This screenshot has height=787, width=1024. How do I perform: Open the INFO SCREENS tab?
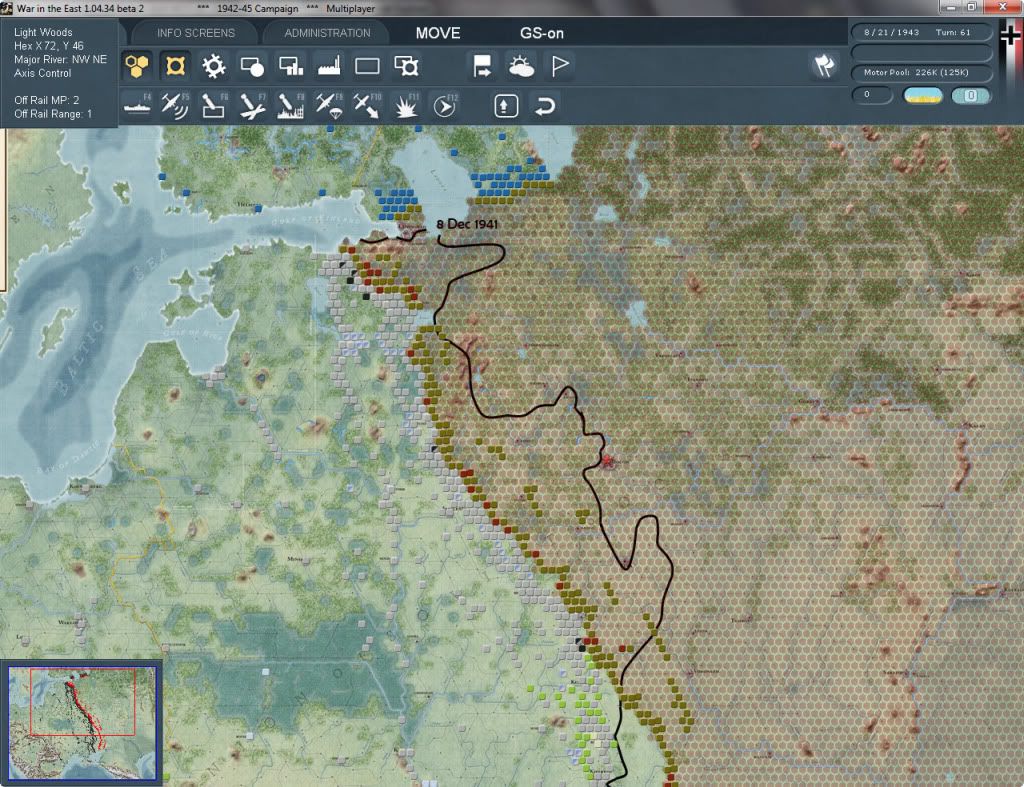pos(195,33)
